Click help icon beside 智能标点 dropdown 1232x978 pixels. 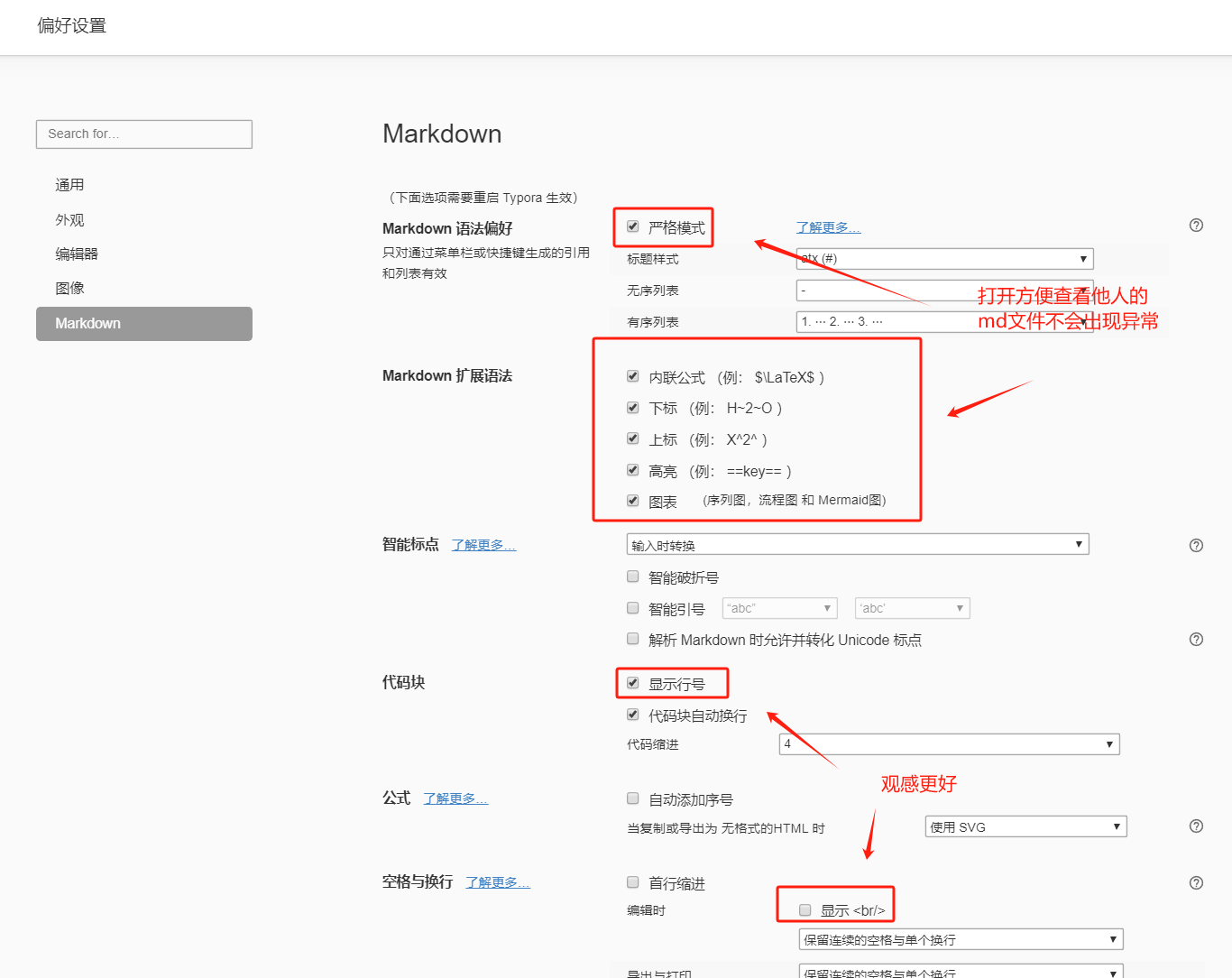click(1196, 546)
